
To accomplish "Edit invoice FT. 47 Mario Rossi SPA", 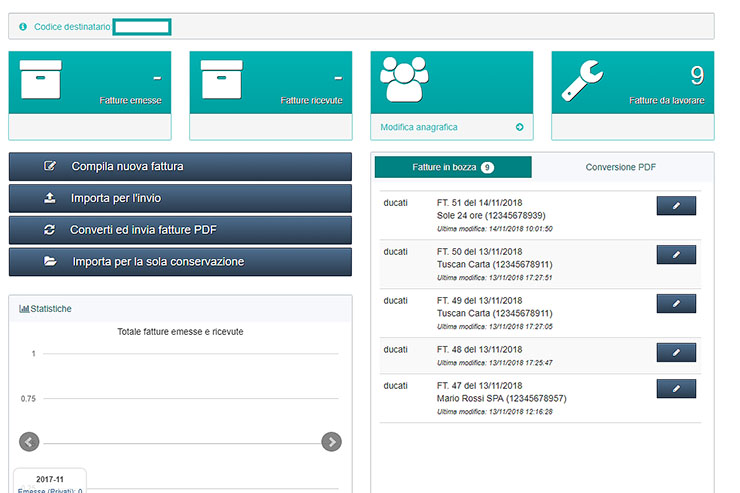I will pos(676,389).
